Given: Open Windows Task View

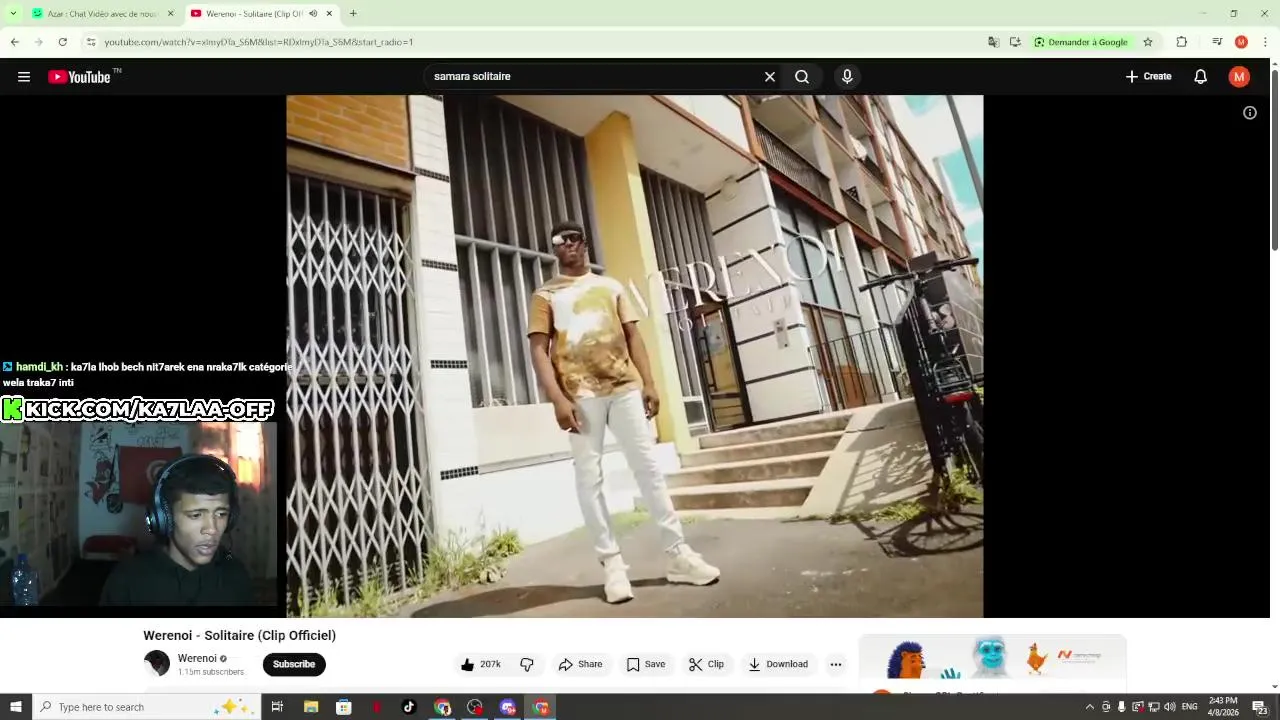Looking at the screenshot, I should (277, 707).
